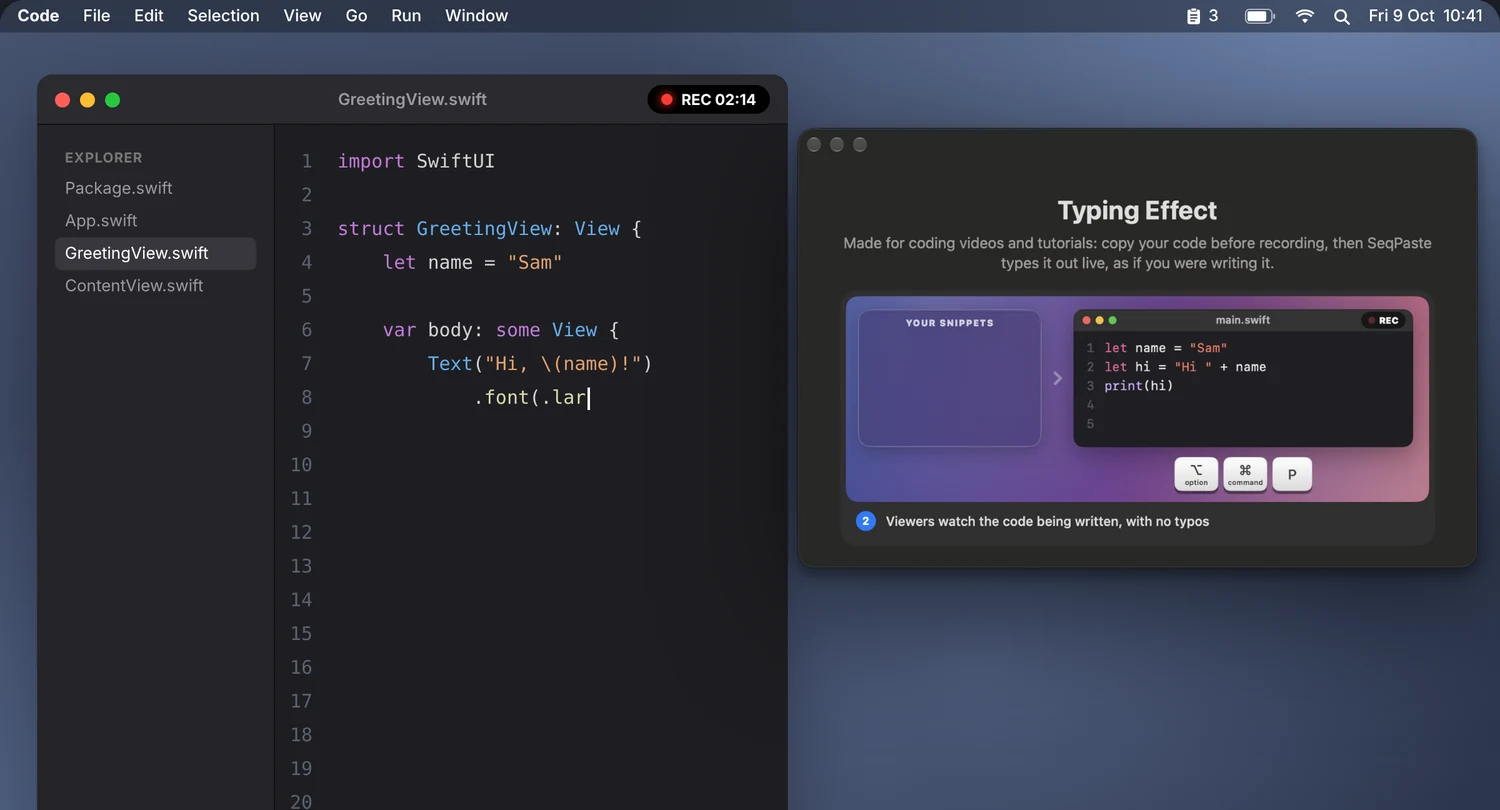Screen dimensions: 1500x810
Task: Click the battery status icon
Action: point(1259,16)
